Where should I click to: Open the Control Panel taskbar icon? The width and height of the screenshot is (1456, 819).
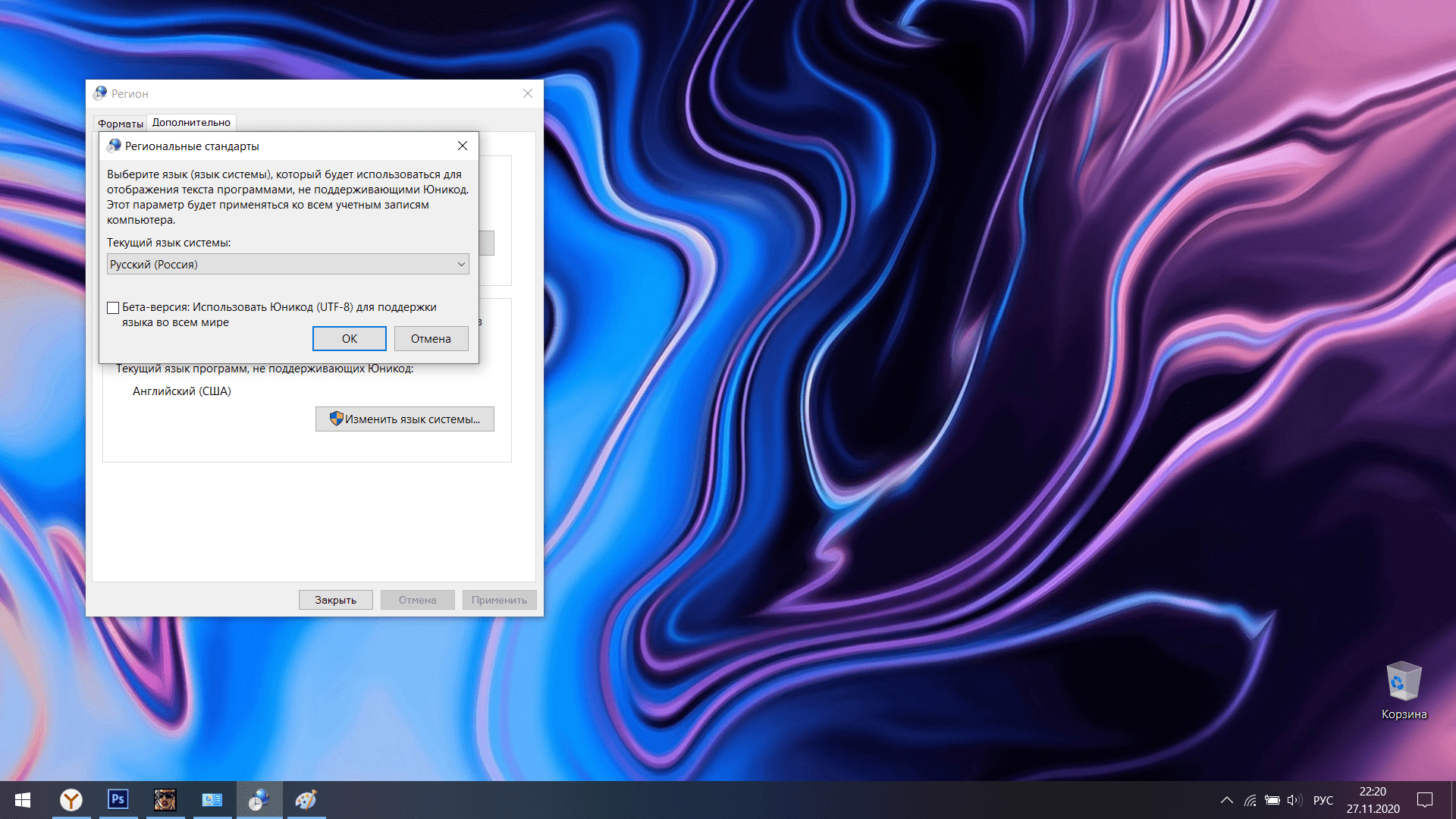pos(212,800)
